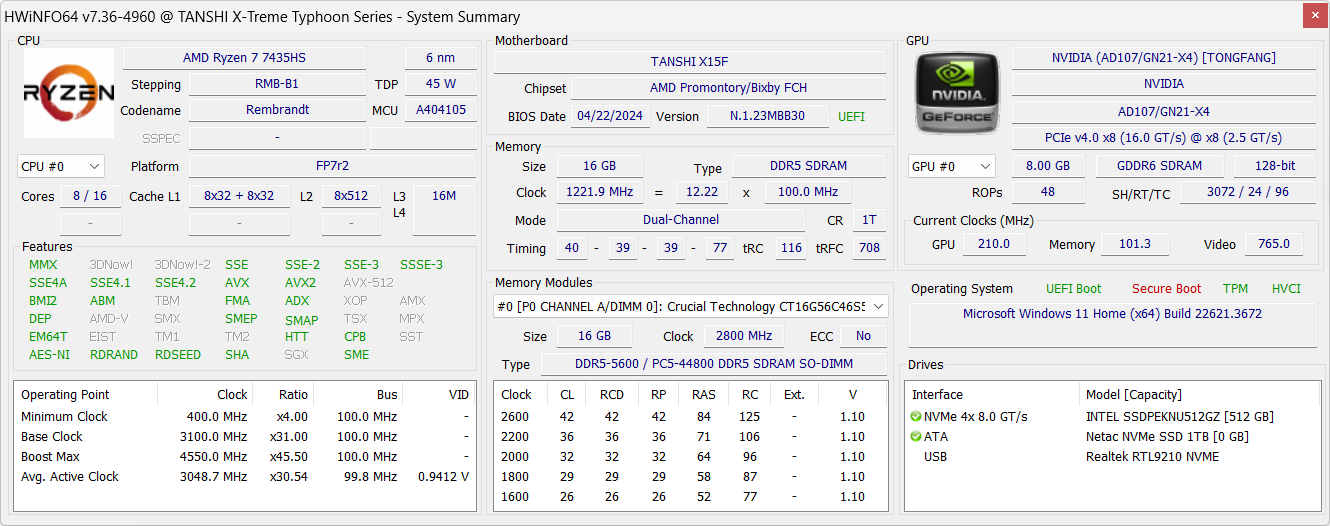The height and width of the screenshot is (526, 1330).
Task: Select the GDDR6 SDRAM memory type value
Action: tap(1160, 166)
